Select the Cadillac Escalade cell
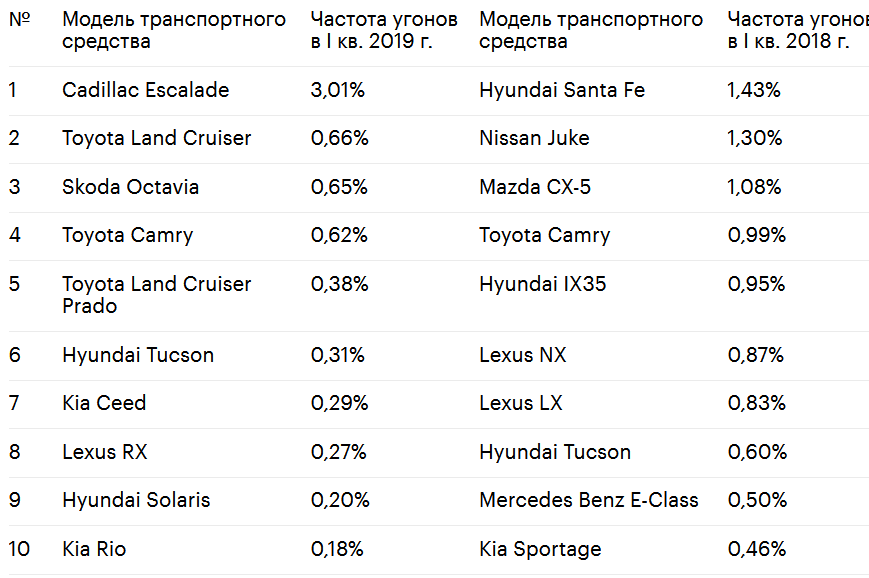Screen dimensions: 869x578 coord(145,90)
